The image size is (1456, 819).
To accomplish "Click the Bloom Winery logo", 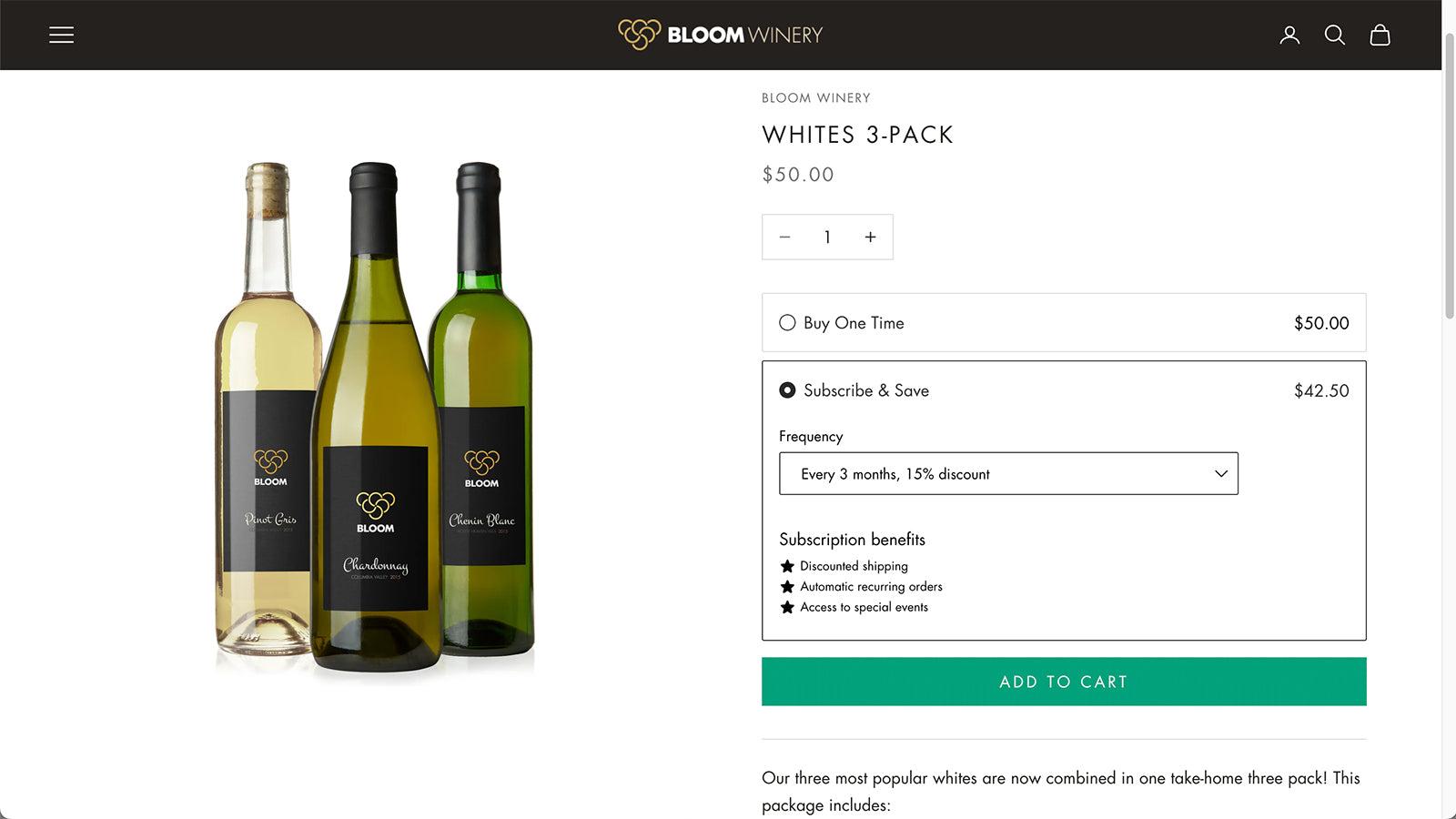I will 720,35.
